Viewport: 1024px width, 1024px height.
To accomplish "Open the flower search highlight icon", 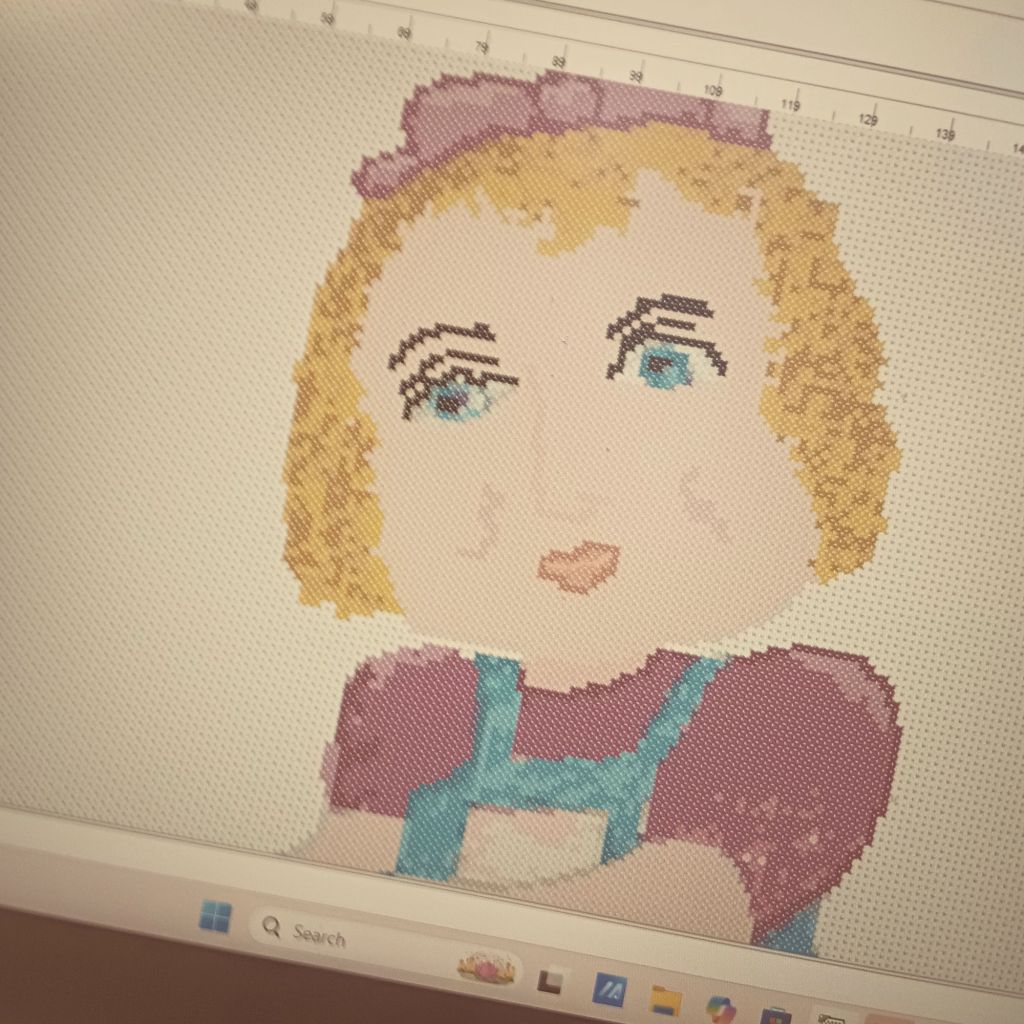I will tap(486, 967).
